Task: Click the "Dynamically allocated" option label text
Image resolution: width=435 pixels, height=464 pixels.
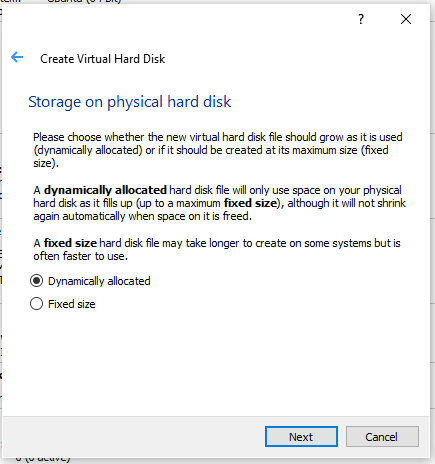Action: (x=99, y=281)
